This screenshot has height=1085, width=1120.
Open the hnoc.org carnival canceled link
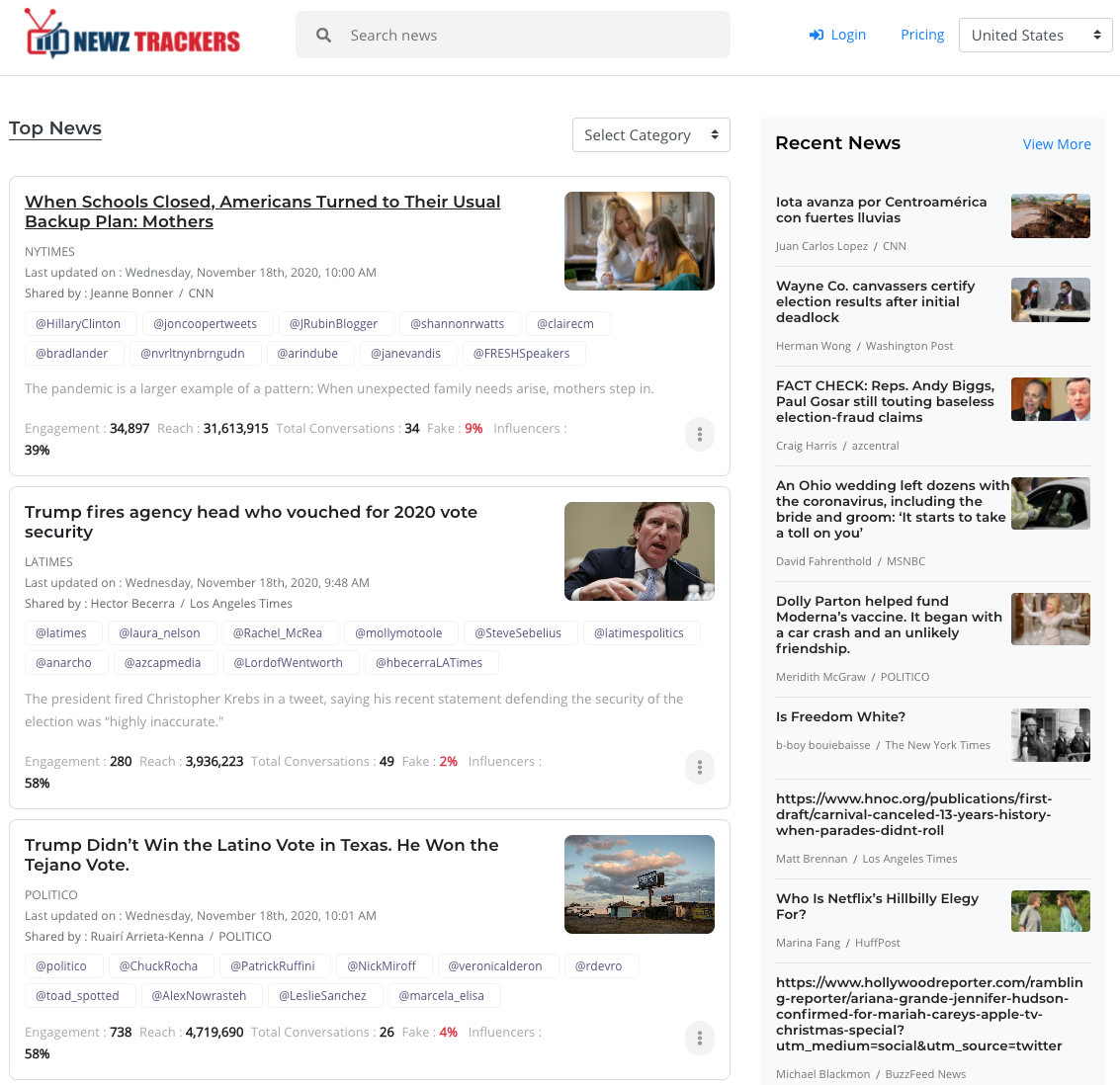(x=914, y=814)
